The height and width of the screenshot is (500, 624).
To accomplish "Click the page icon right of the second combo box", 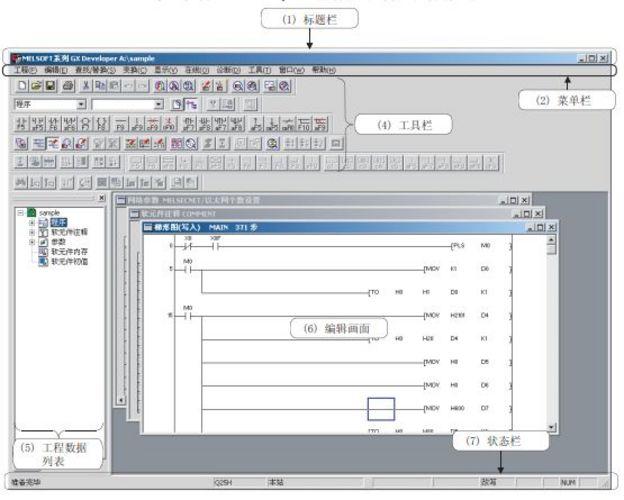I will coord(177,104).
